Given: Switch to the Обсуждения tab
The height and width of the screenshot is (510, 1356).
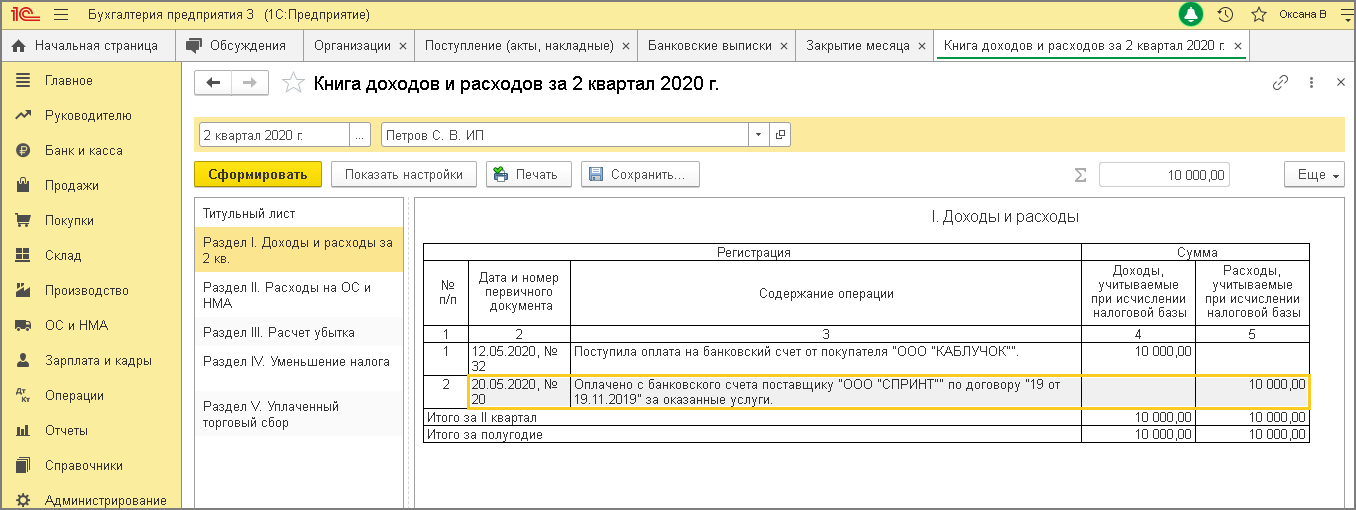Looking at the screenshot, I should point(239,45).
